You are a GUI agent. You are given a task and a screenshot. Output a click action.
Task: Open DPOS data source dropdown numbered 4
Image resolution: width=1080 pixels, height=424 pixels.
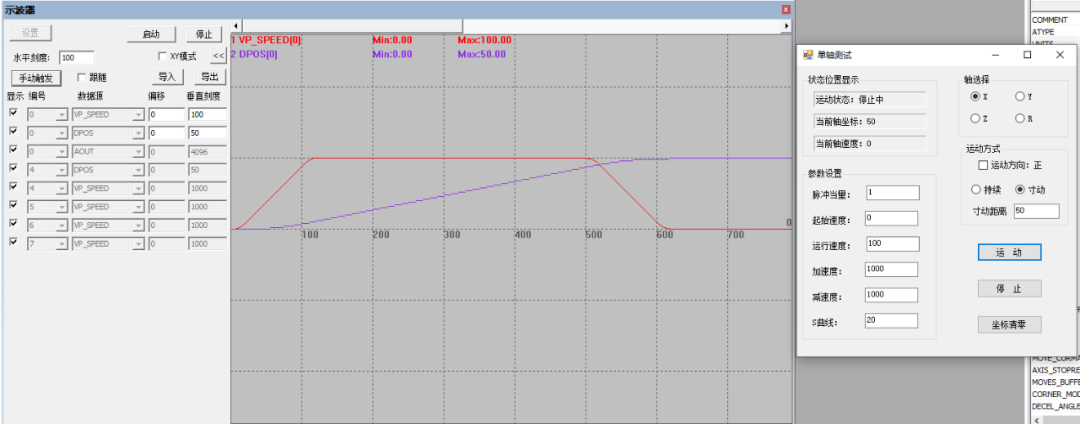tap(138, 170)
